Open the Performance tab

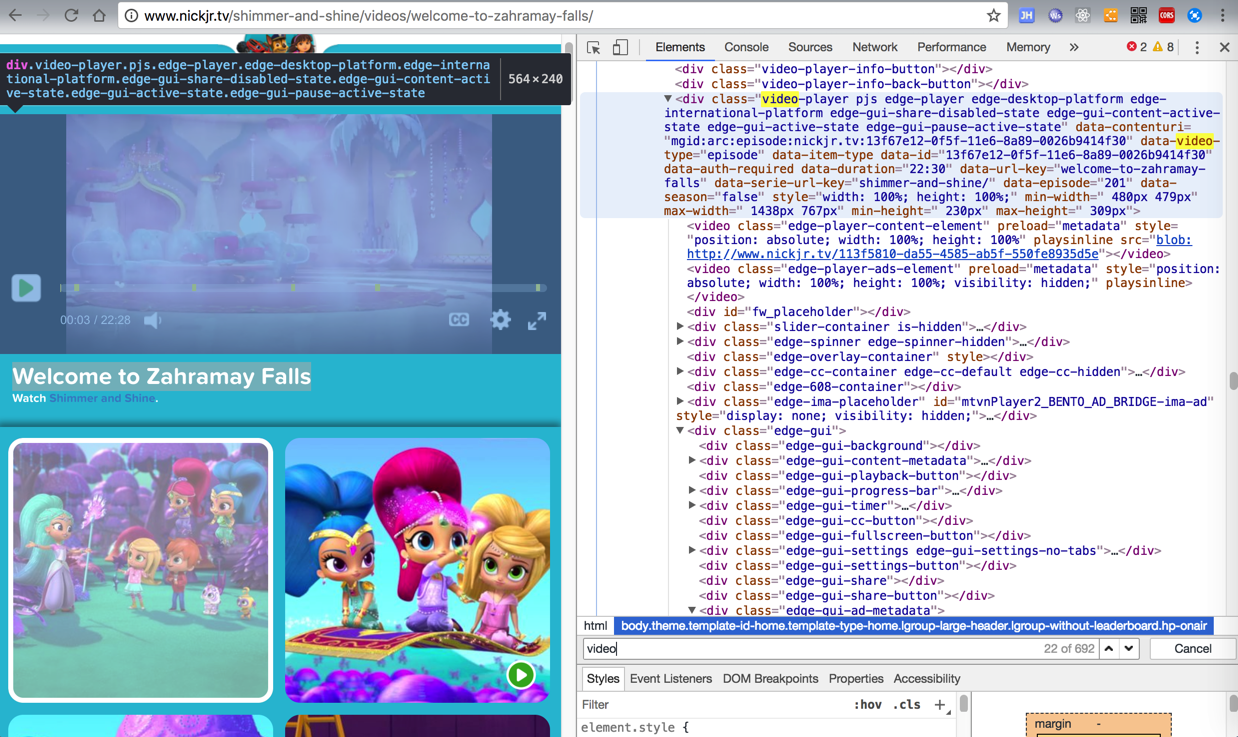(951, 47)
